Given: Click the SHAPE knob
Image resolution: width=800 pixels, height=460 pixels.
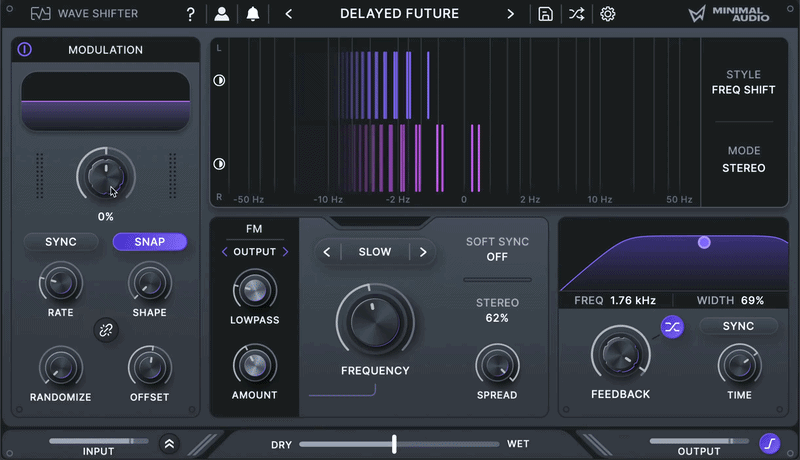Looking at the screenshot, I should click(149, 283).
